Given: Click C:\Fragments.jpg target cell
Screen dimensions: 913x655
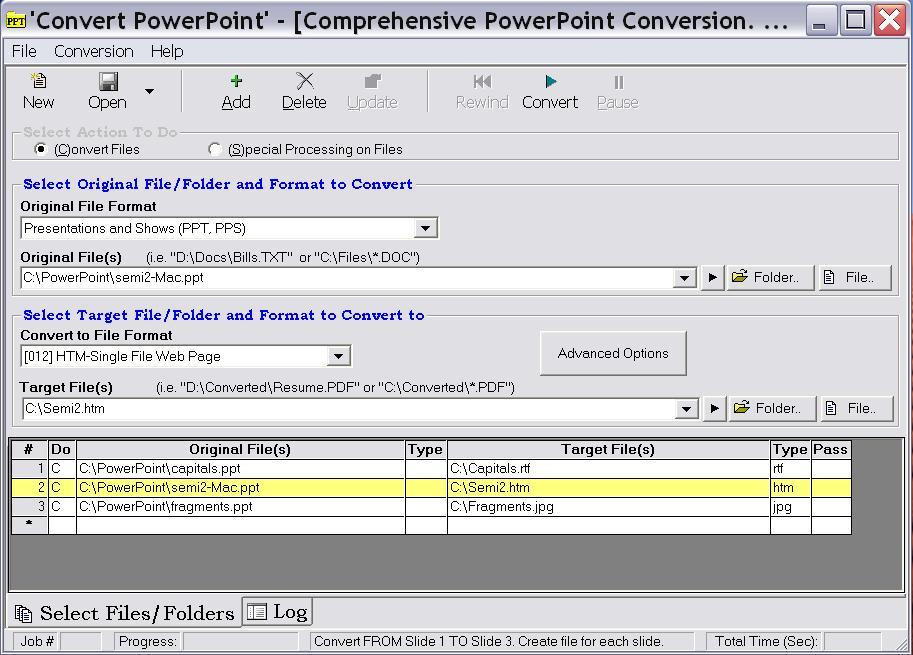Looking at the screenshot, I should tap(608, 507).
